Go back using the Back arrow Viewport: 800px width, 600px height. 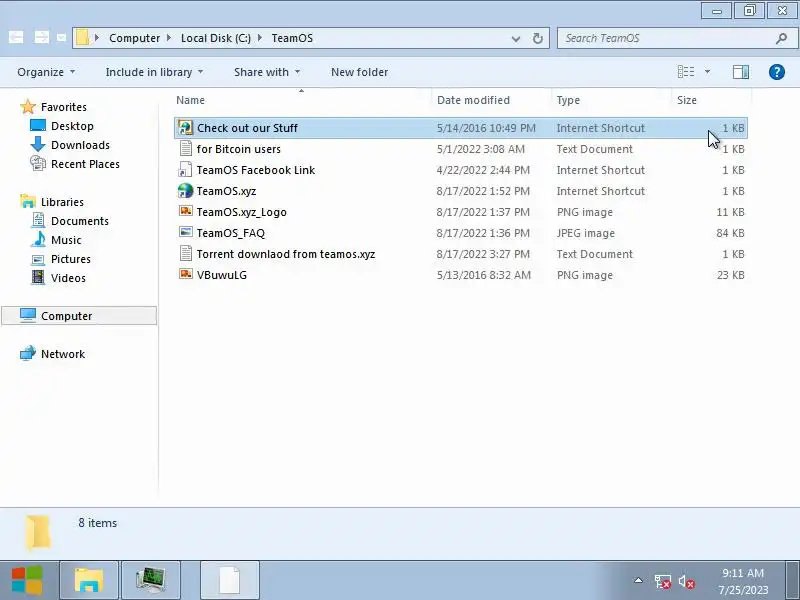click(16, 37)
